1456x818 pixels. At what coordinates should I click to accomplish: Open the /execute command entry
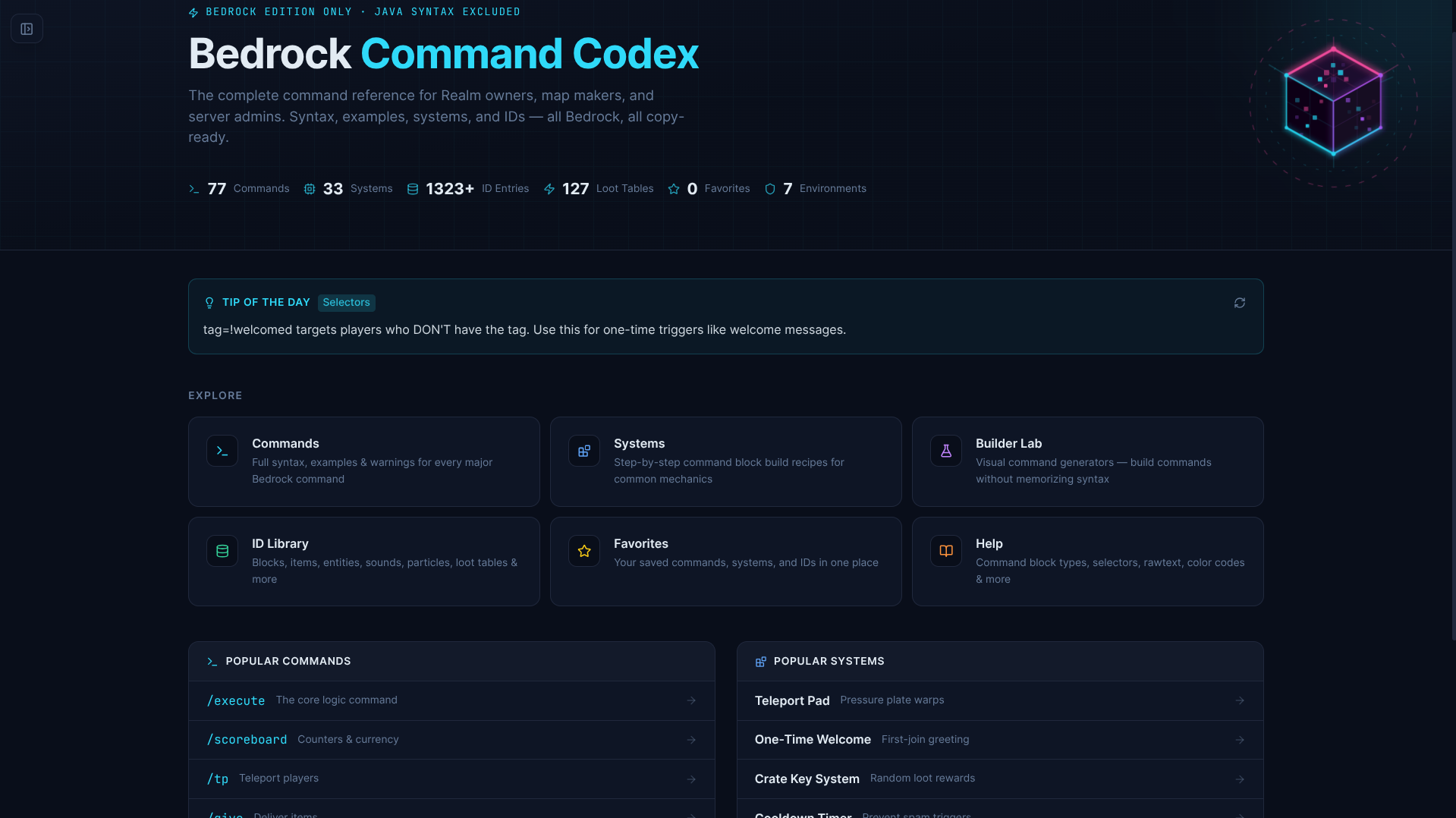(x=451, y=700)
